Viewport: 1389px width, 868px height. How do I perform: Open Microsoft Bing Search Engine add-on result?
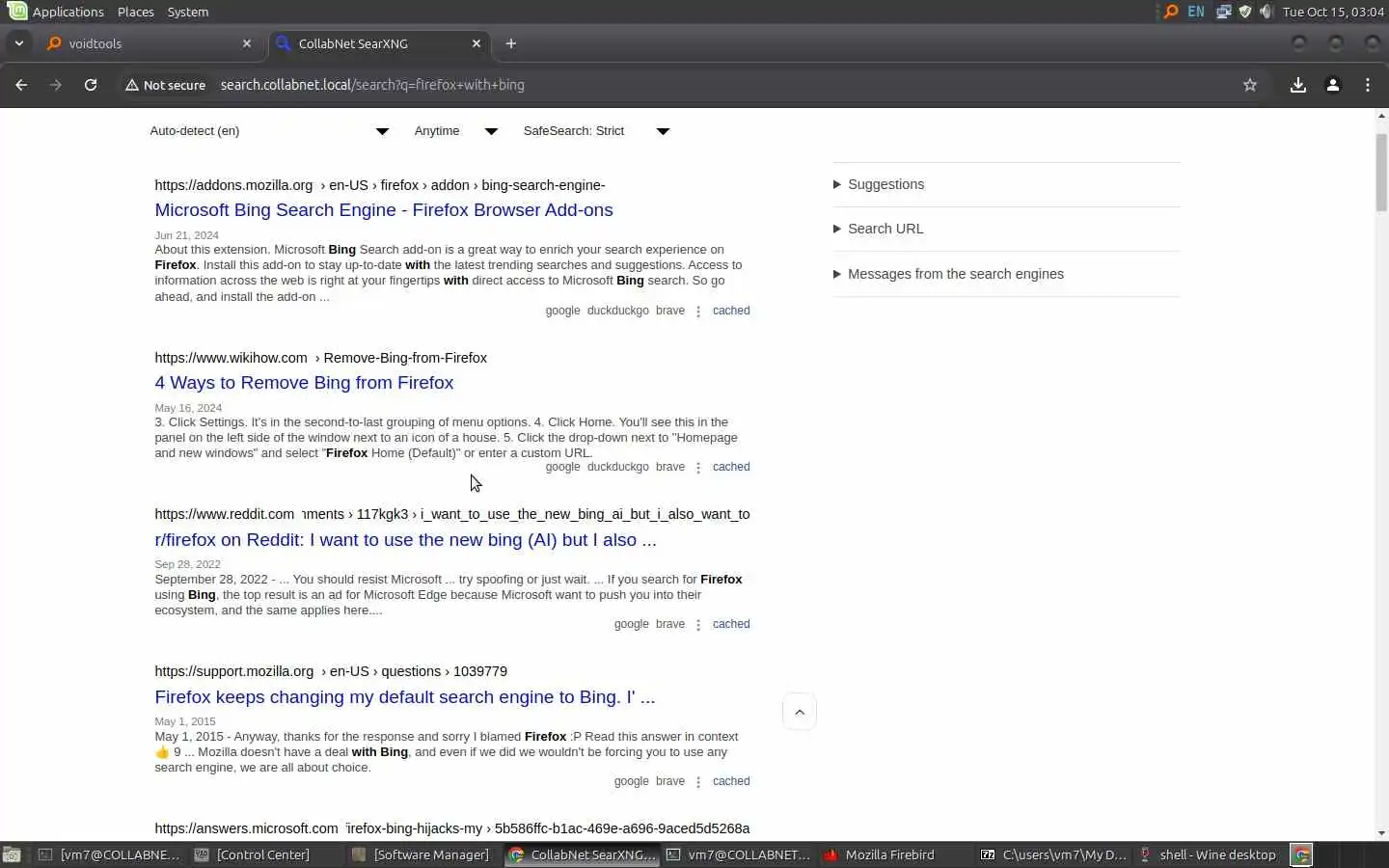click(x=384, y=210)
